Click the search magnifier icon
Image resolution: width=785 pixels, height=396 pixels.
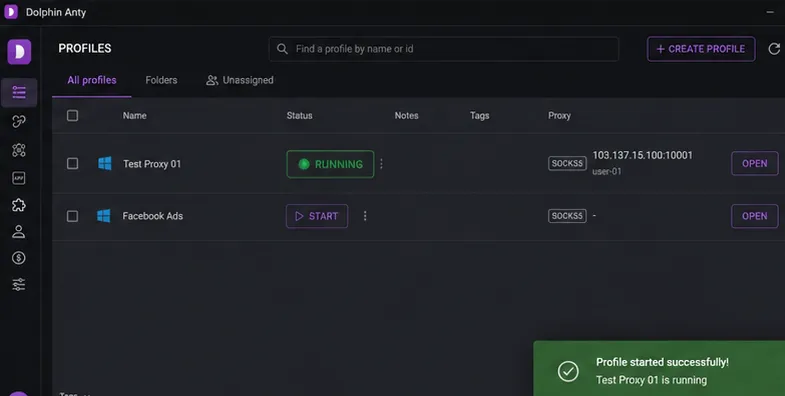coord(282,49)
